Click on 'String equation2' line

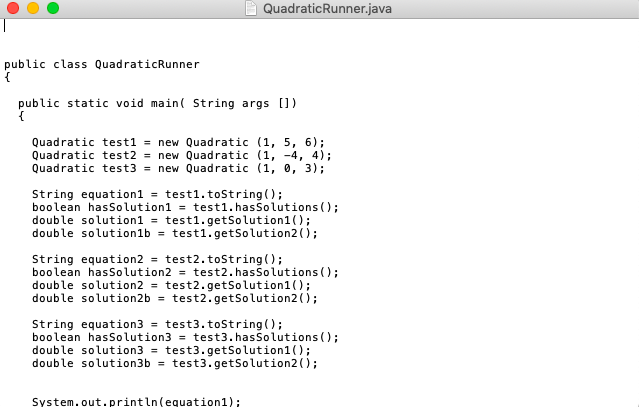point(157,259)
